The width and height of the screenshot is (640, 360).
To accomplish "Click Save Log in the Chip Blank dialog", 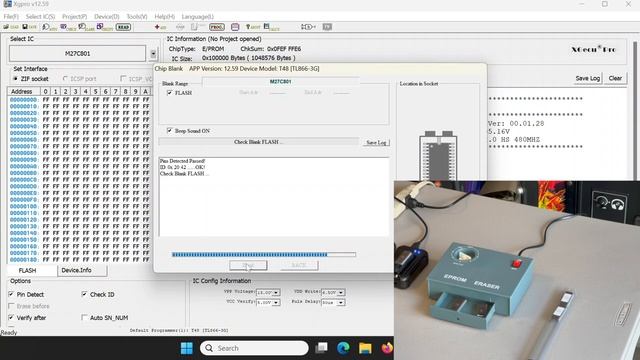I will (x=376, y=142).
